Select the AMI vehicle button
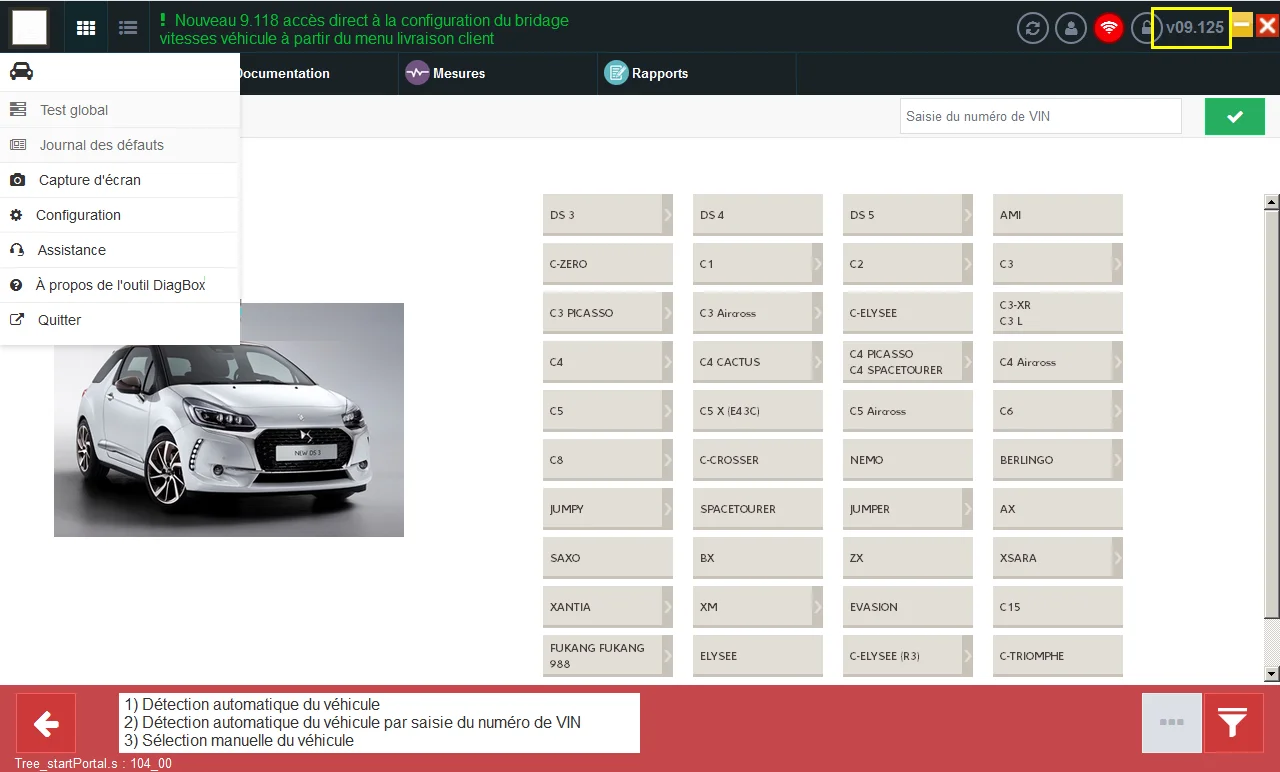Screen dimensions: 1280x772 [x=1058, y=215]
